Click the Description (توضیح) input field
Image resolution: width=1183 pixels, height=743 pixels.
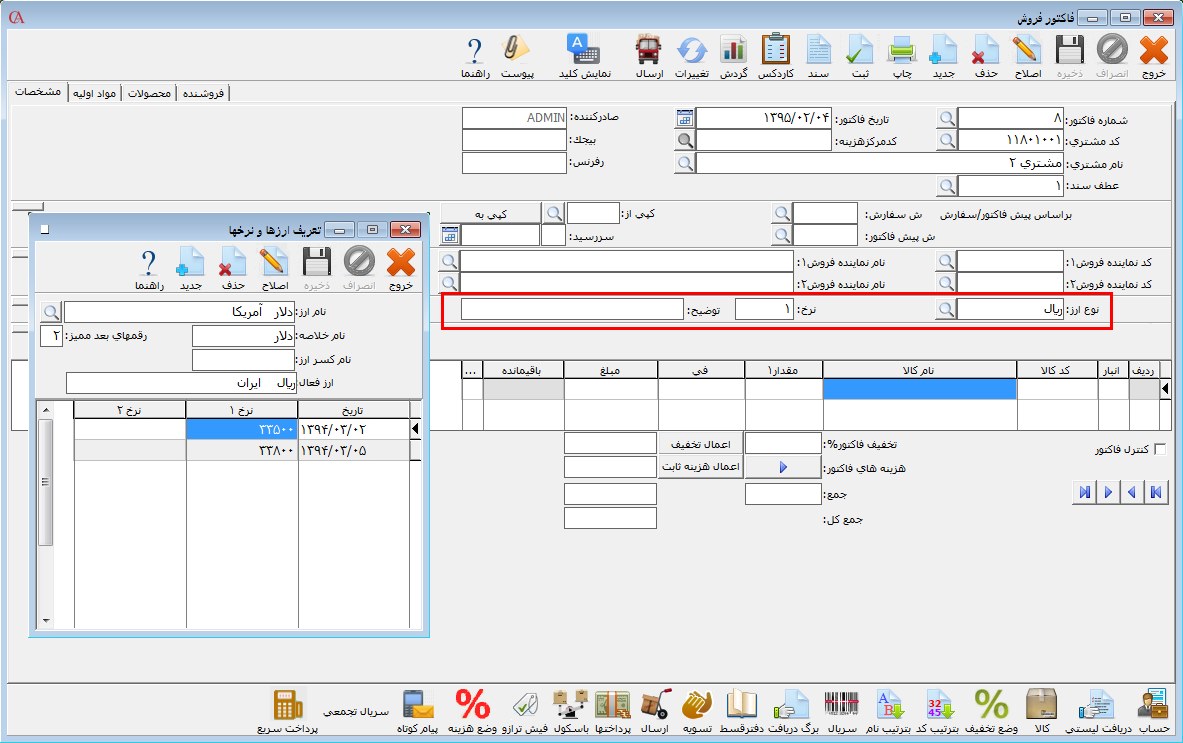pos(571,310)
